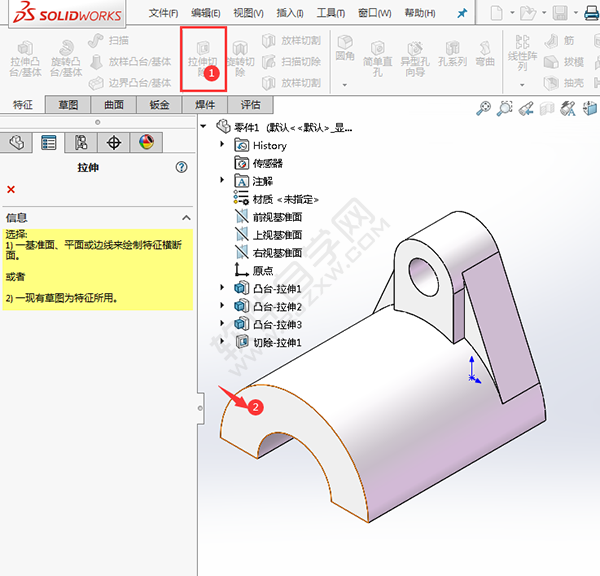Click Linear Pattern (线性阵列) tool
Screen dimensions: 600x576
coord(522,53)
